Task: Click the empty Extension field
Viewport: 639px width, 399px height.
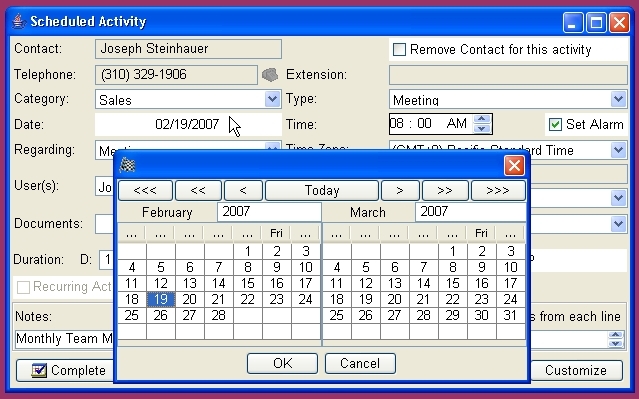Action: (x=508, y=75)
